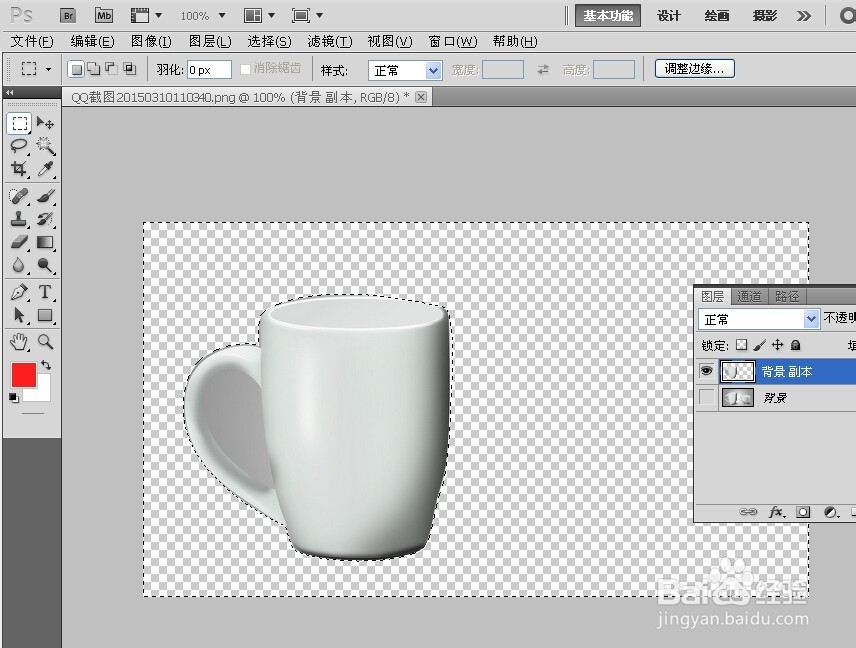
Task: Choose Intersect with selection mode
Action: (129, 68)
